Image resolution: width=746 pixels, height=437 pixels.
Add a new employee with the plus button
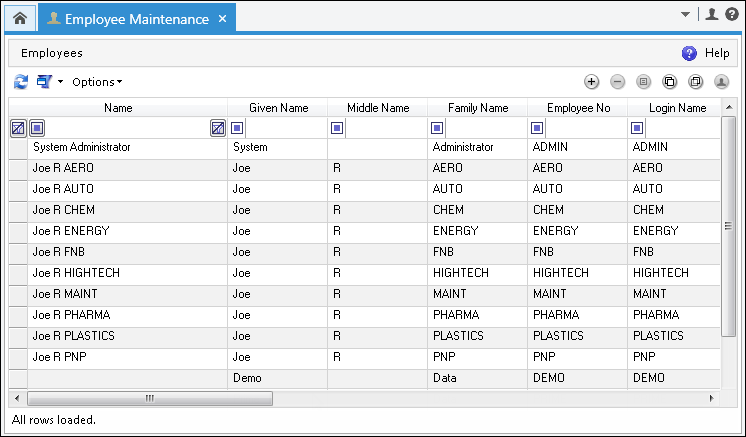pyautogui.click(x=591, y=82)
